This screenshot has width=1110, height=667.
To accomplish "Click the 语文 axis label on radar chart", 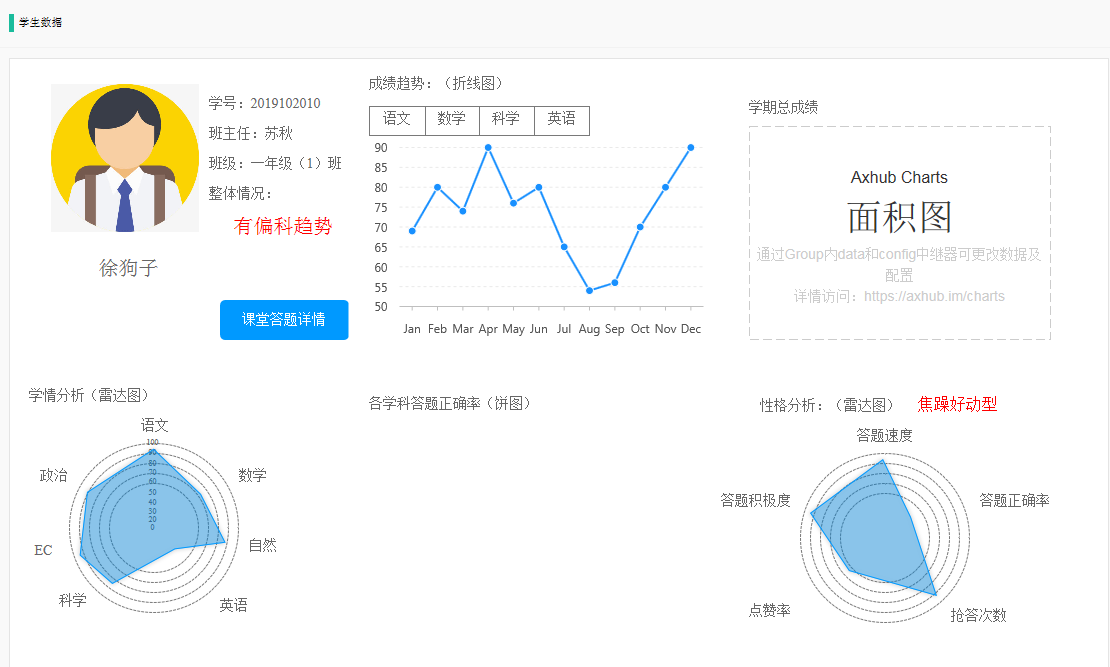I will [155, 425].
